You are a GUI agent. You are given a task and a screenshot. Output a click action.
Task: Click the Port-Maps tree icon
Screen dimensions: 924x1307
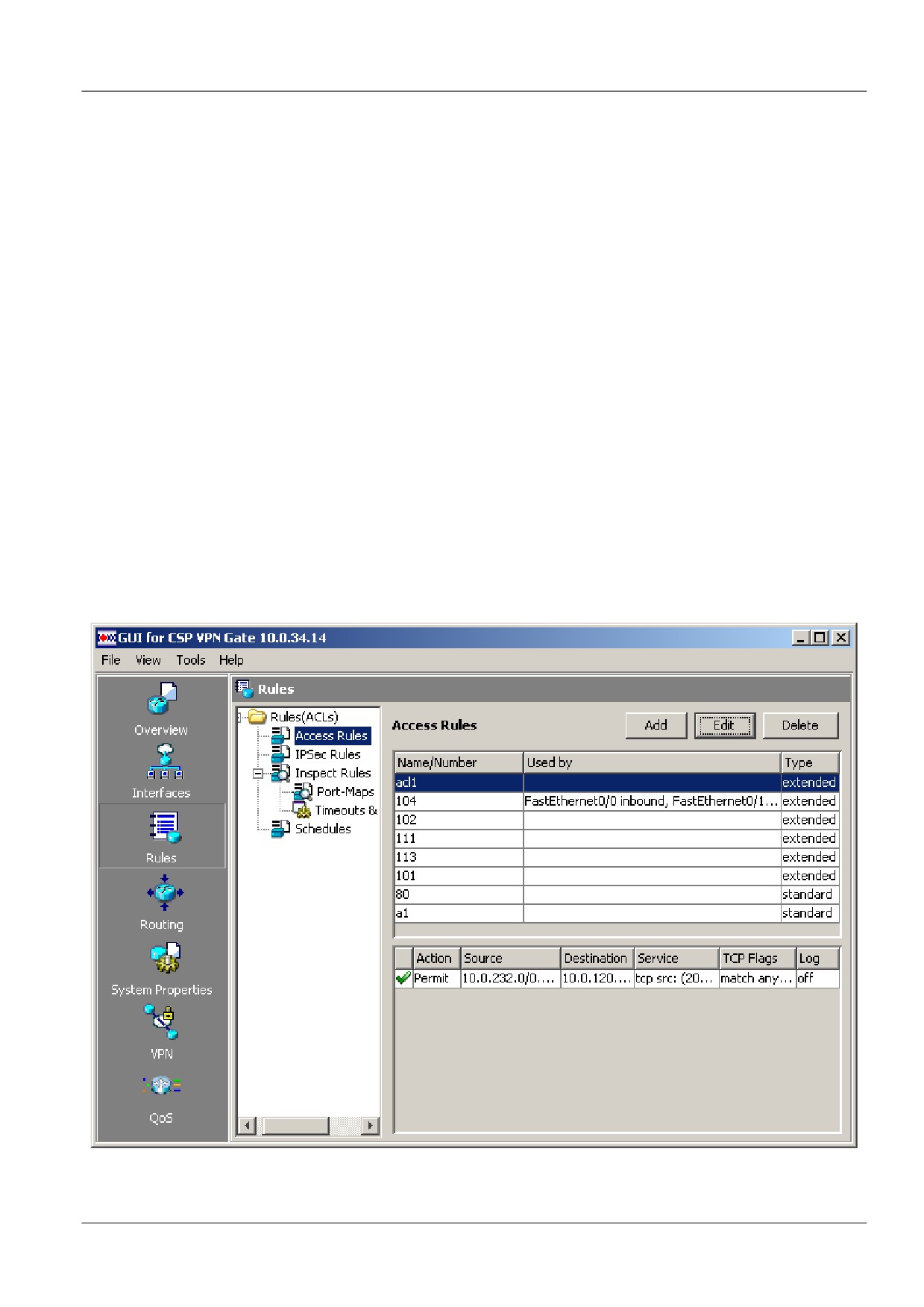tap(303, 792)
